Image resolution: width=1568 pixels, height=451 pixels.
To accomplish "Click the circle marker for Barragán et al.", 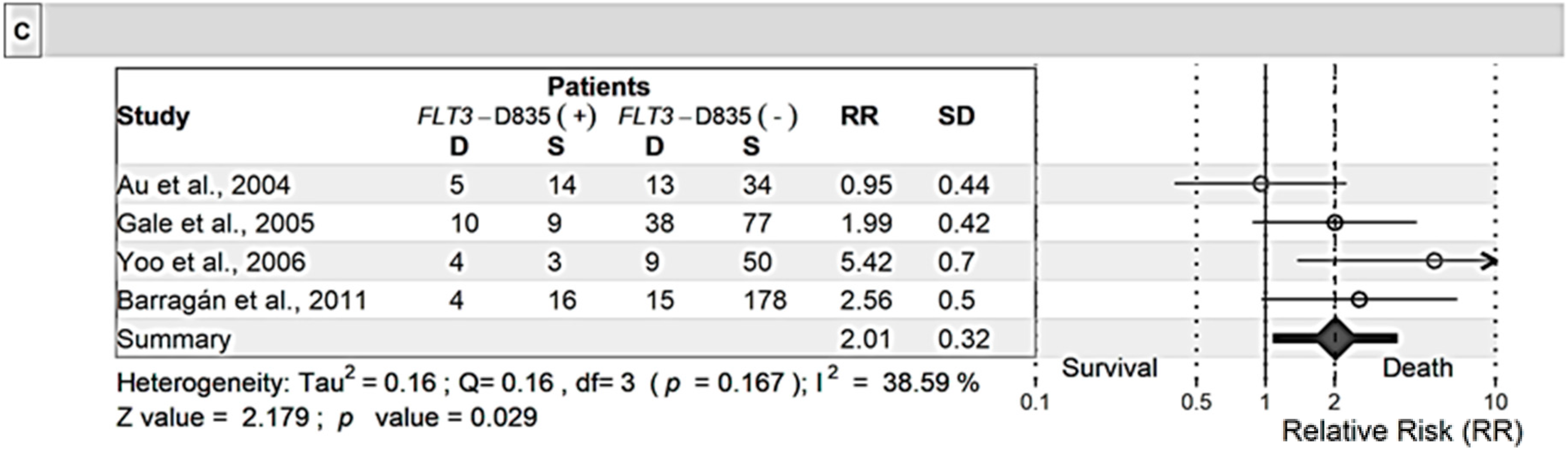I will [1359, 299].
